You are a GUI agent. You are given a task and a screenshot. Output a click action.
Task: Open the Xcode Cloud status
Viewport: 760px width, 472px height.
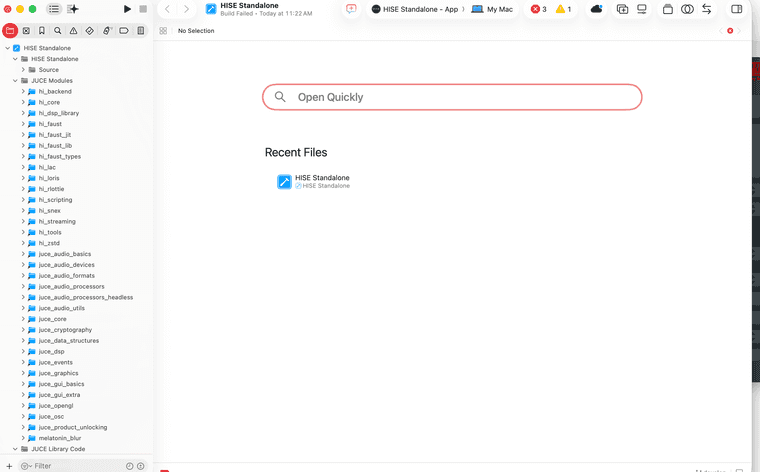tap(597, 9)
